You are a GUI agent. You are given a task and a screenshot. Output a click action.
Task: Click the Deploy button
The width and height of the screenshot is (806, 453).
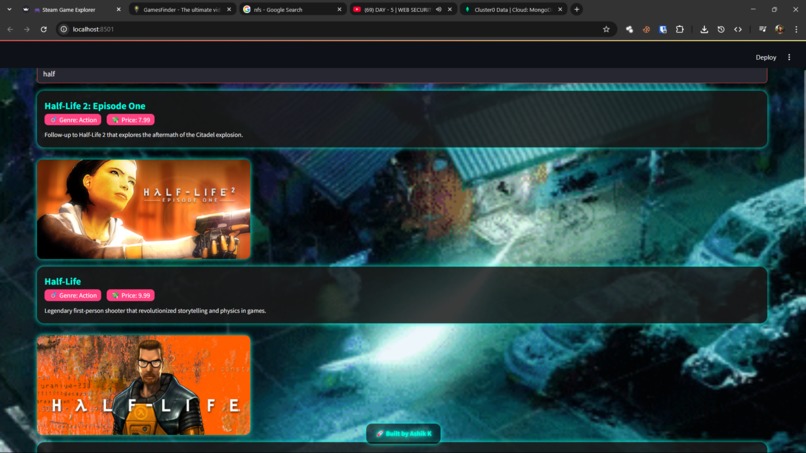pyautogui.click(x=765, y=57)
